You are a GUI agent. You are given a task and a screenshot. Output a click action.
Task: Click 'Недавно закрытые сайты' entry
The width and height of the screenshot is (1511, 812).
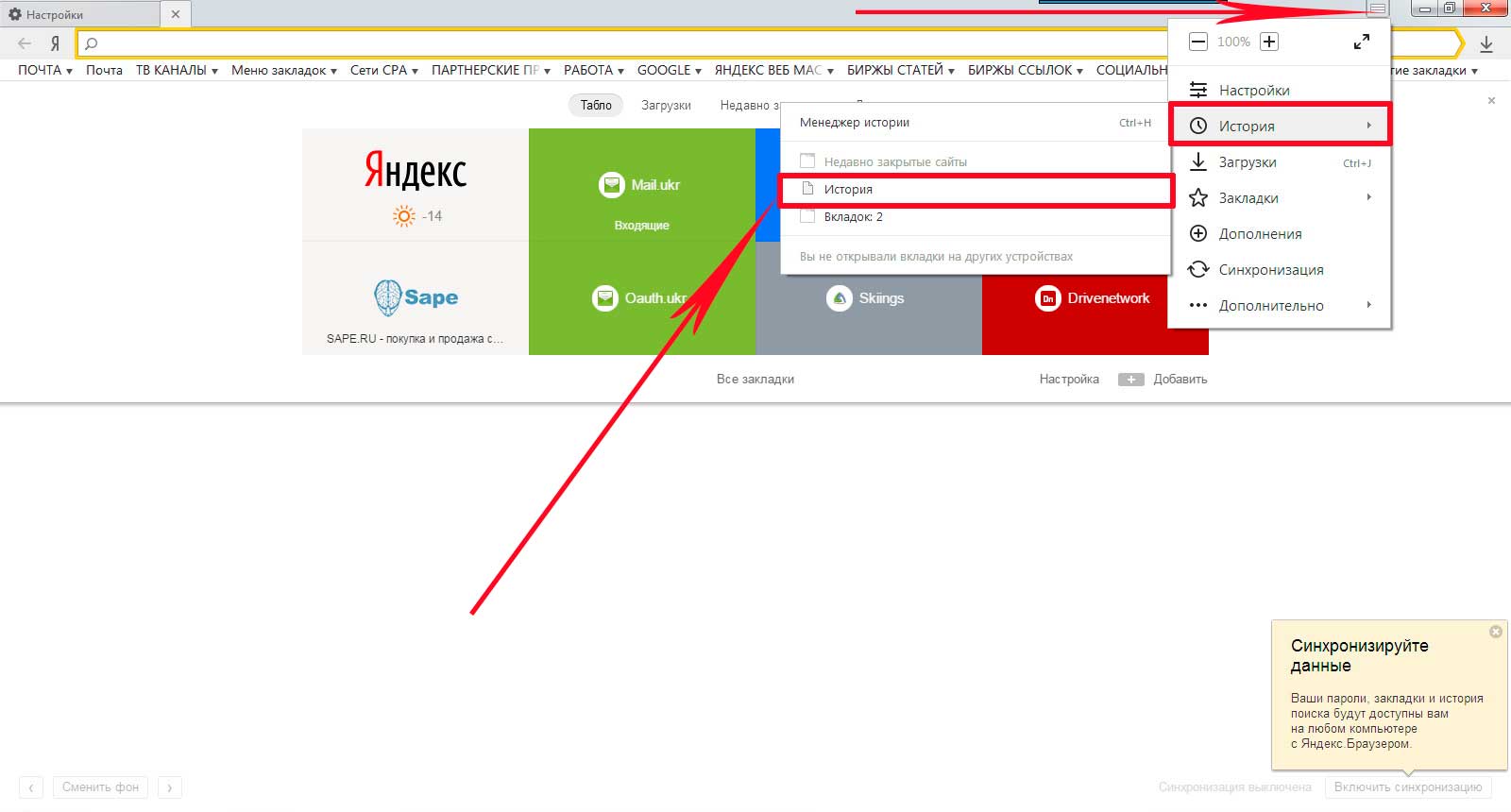tap(976, 161)
